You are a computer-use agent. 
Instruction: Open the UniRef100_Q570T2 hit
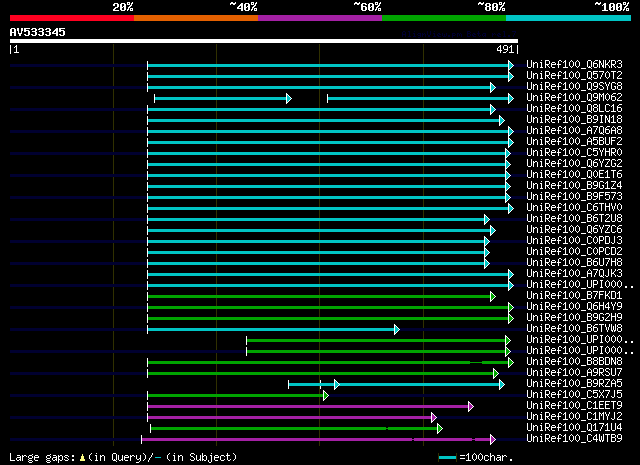point(574,76)
